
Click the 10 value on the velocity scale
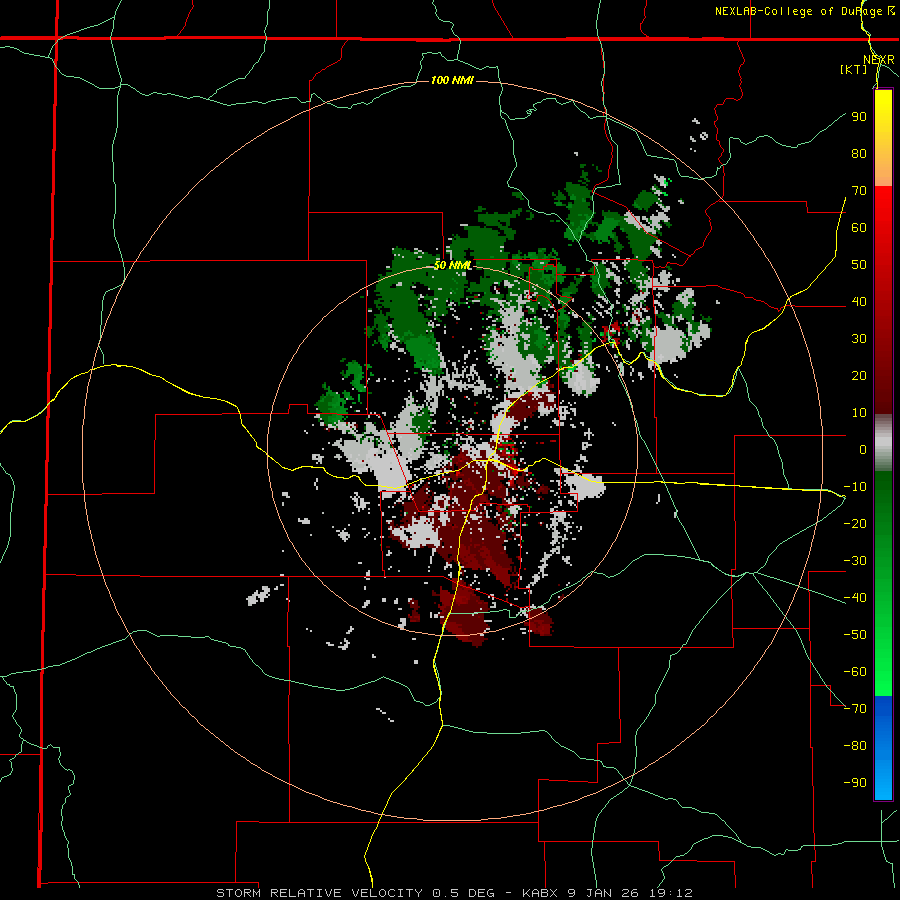(859, 413)
